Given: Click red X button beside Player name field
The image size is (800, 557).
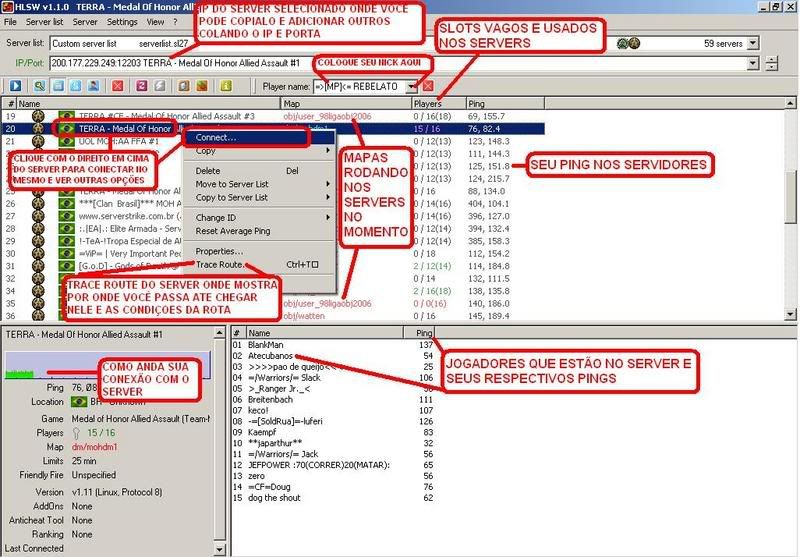Looking at the screenshot, I should (x=428, y=86).
